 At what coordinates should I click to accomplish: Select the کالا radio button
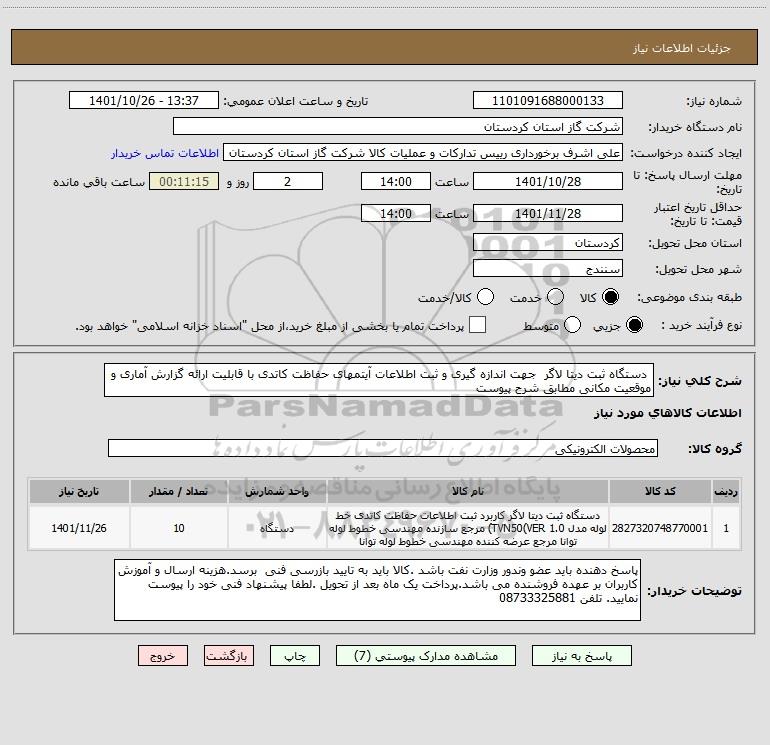tap(610, 297)
